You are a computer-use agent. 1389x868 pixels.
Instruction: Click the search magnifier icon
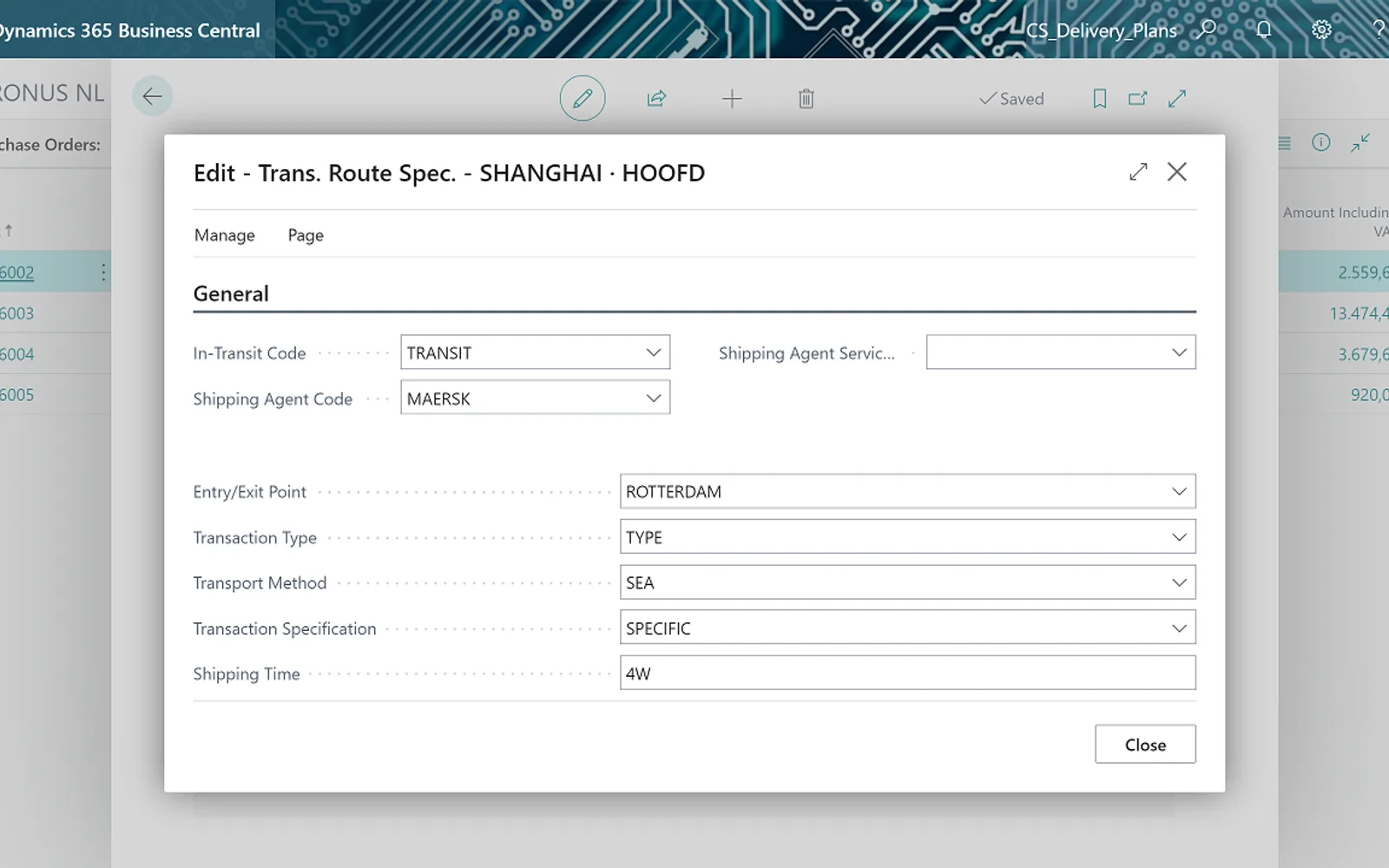(1207, 30)
